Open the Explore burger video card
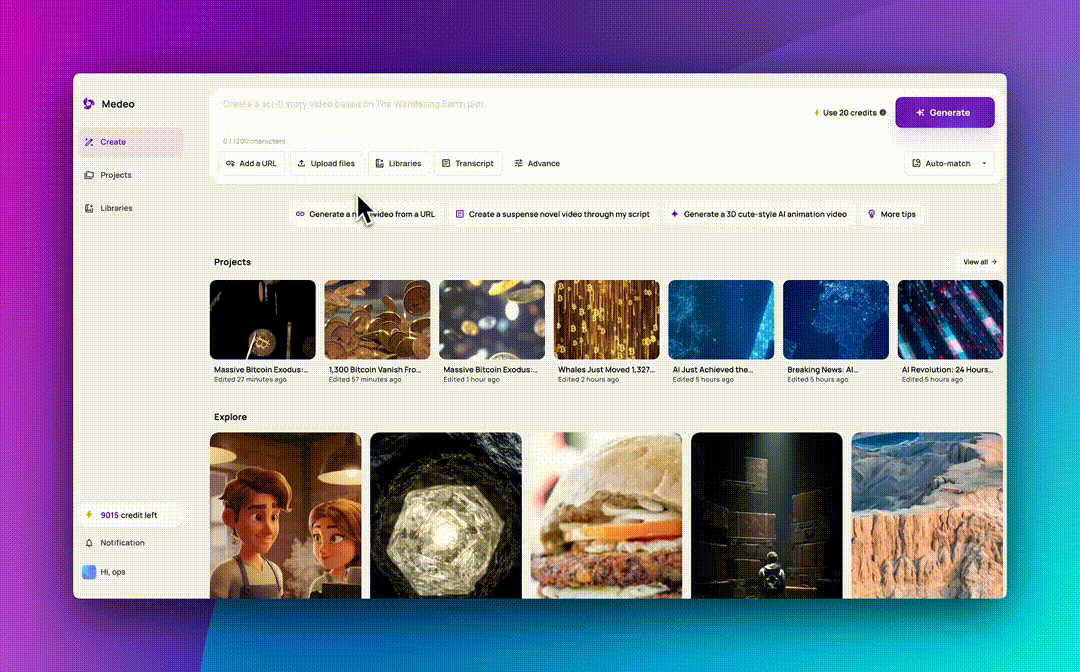 click(606, 515)
